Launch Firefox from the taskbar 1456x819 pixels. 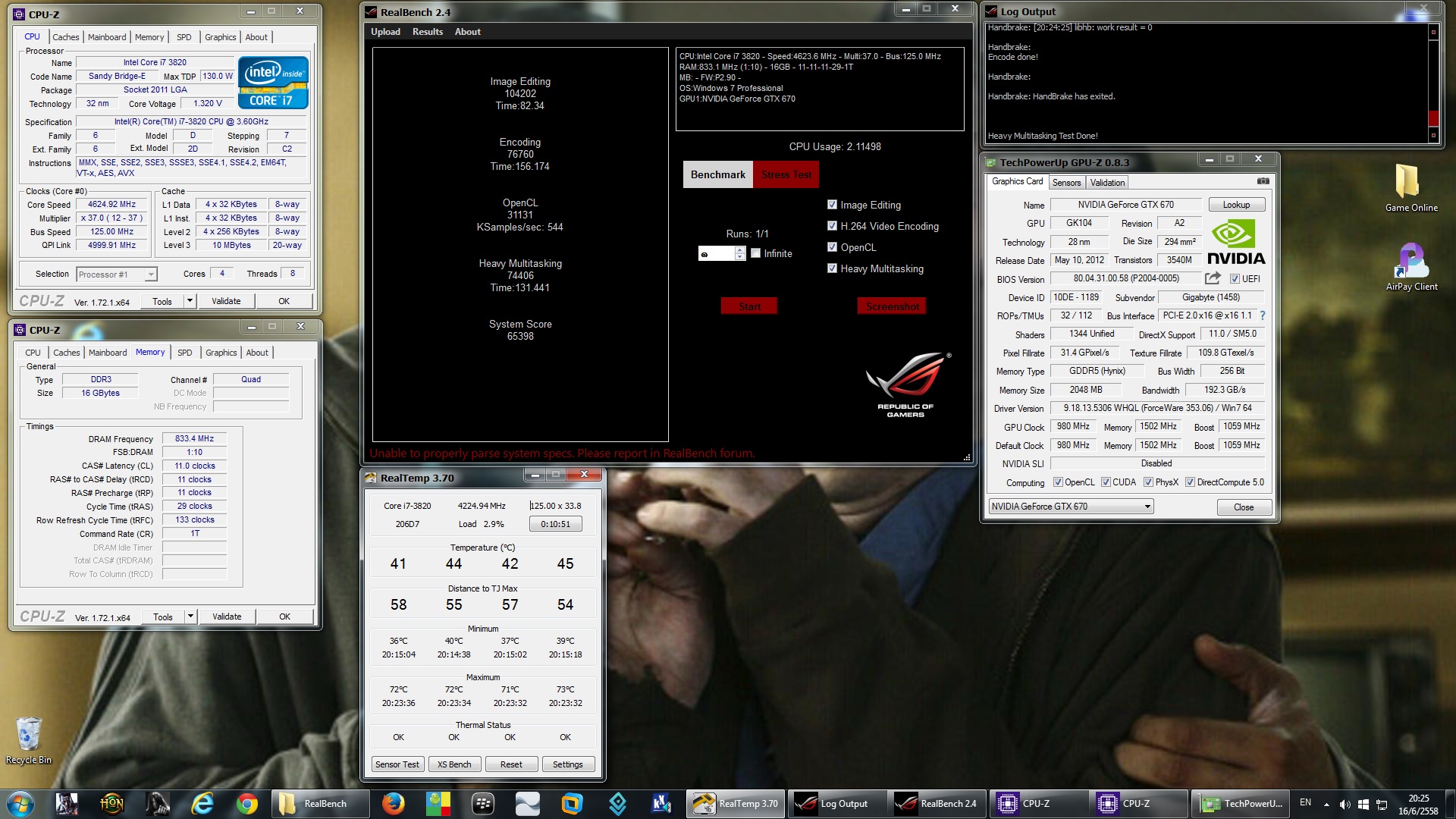(393, 803)
